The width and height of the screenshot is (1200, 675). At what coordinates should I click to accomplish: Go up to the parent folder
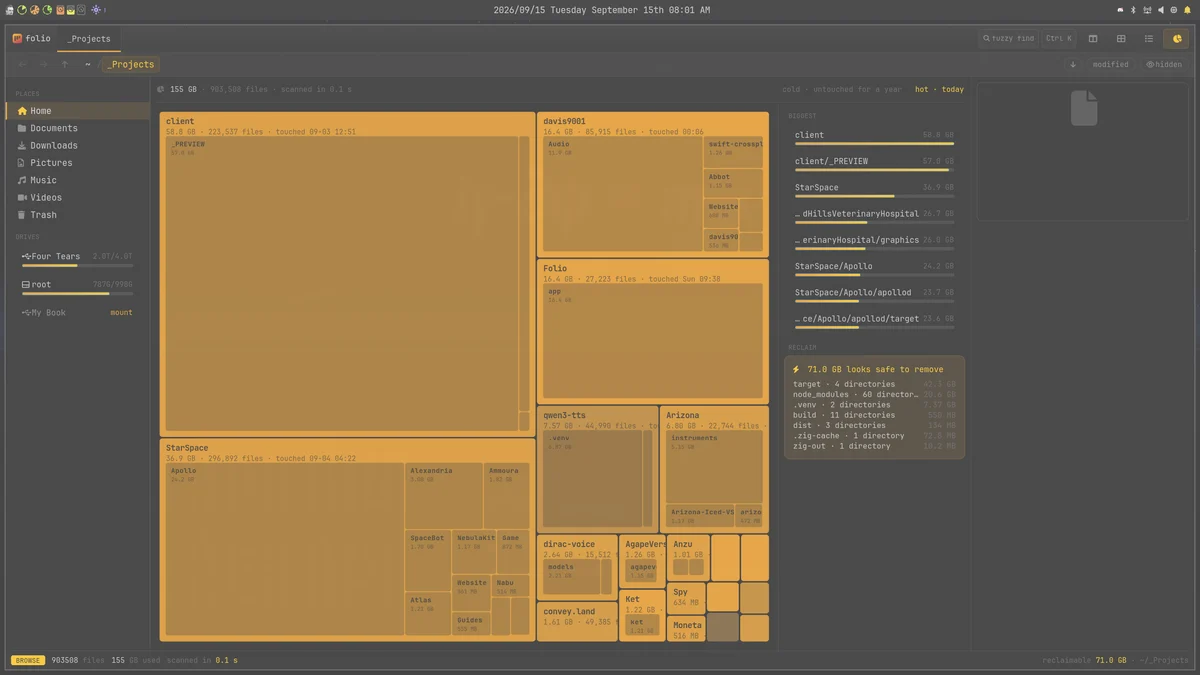click(x=65, y=64)
